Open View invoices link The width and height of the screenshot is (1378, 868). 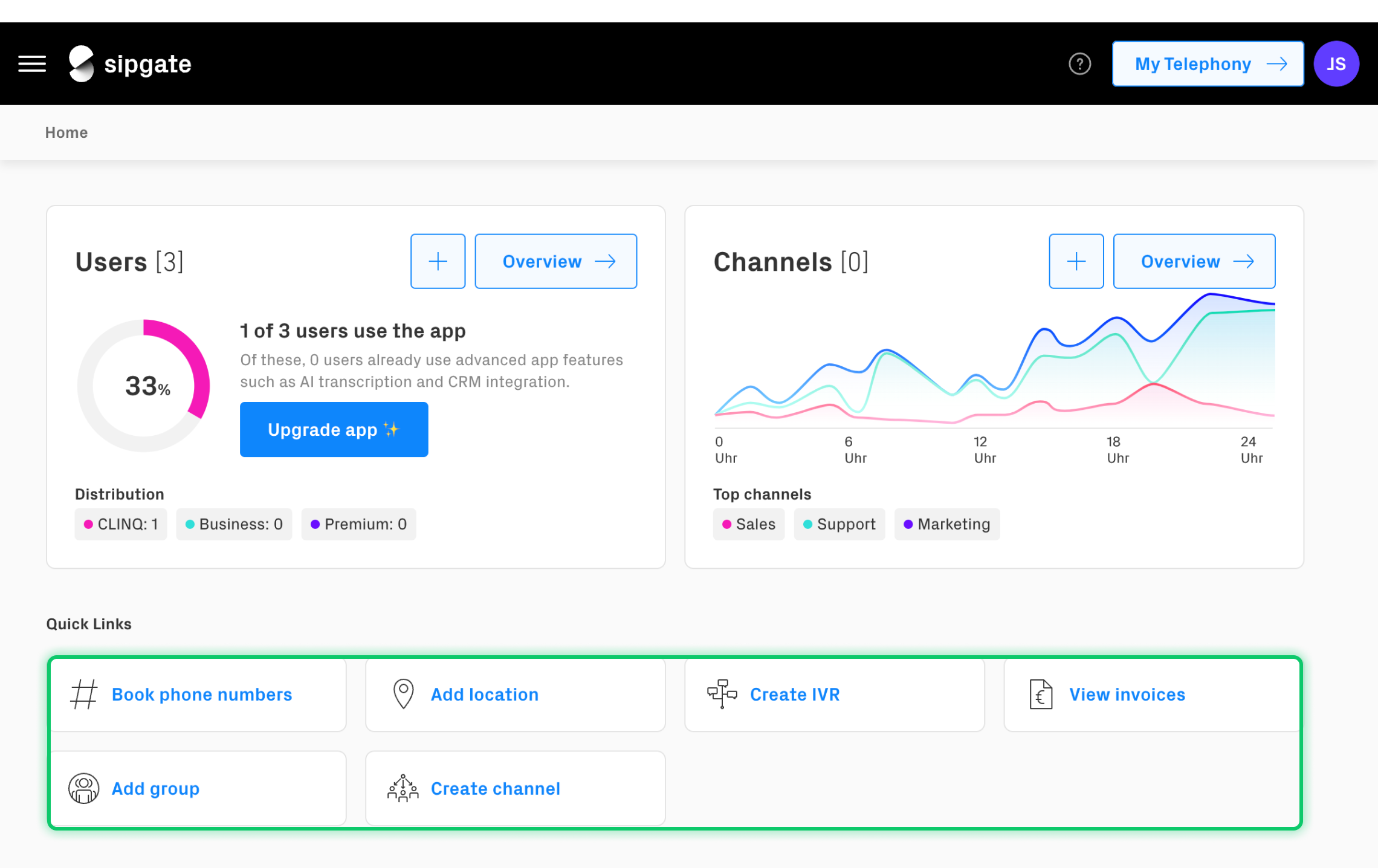[x=1127, y=695]
